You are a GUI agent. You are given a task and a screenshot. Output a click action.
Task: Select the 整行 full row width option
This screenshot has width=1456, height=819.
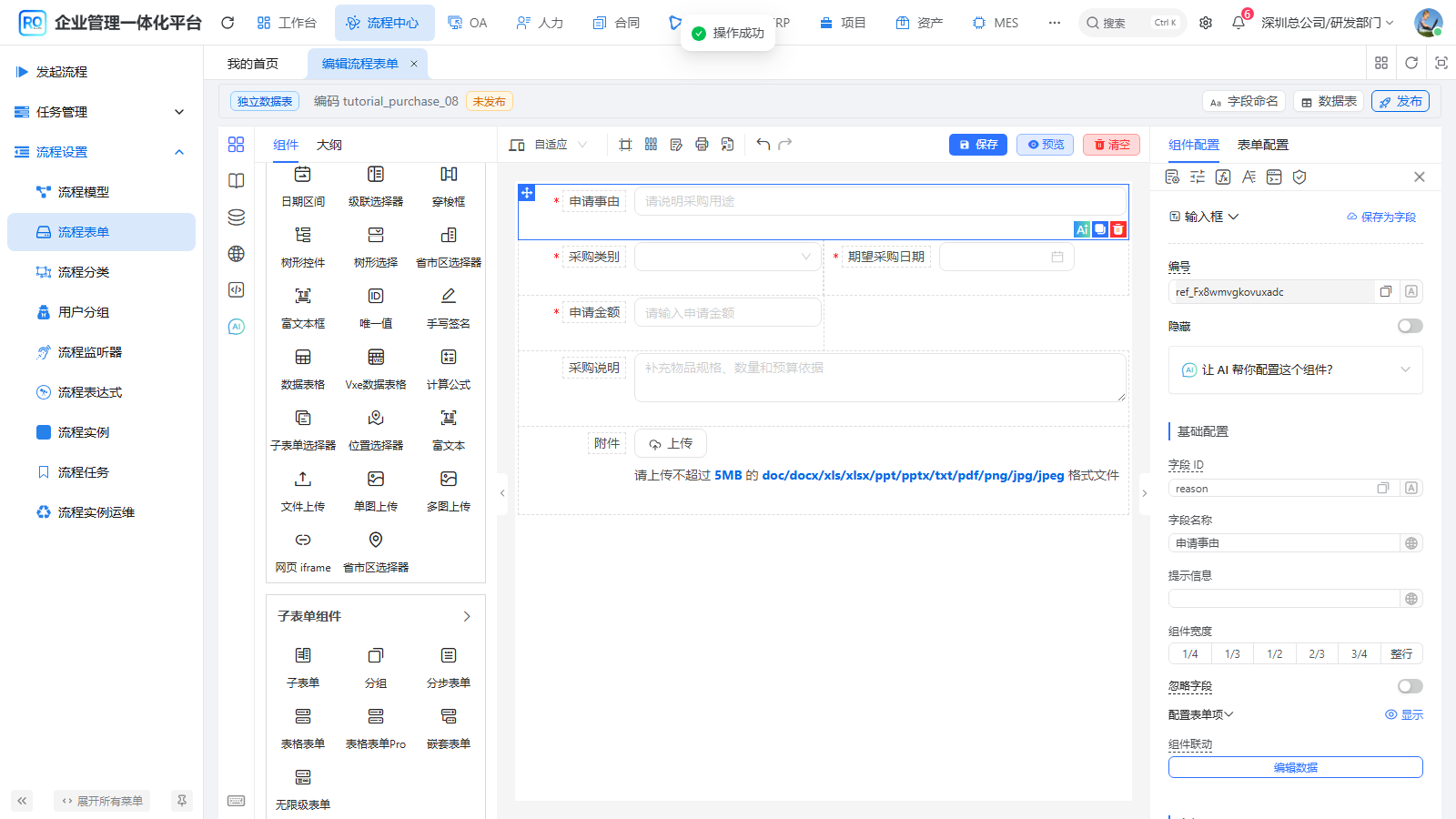1401,653
